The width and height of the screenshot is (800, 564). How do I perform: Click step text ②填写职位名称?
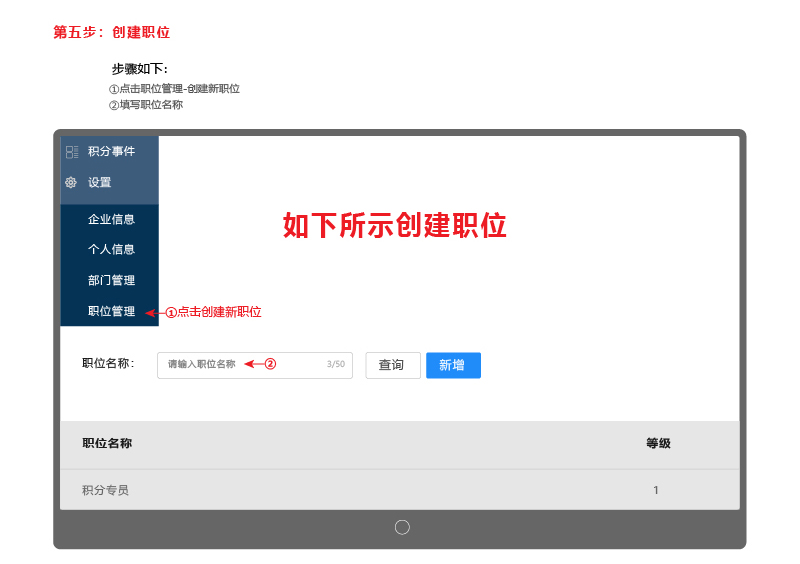pyautogui.click(x=146, y=105)
